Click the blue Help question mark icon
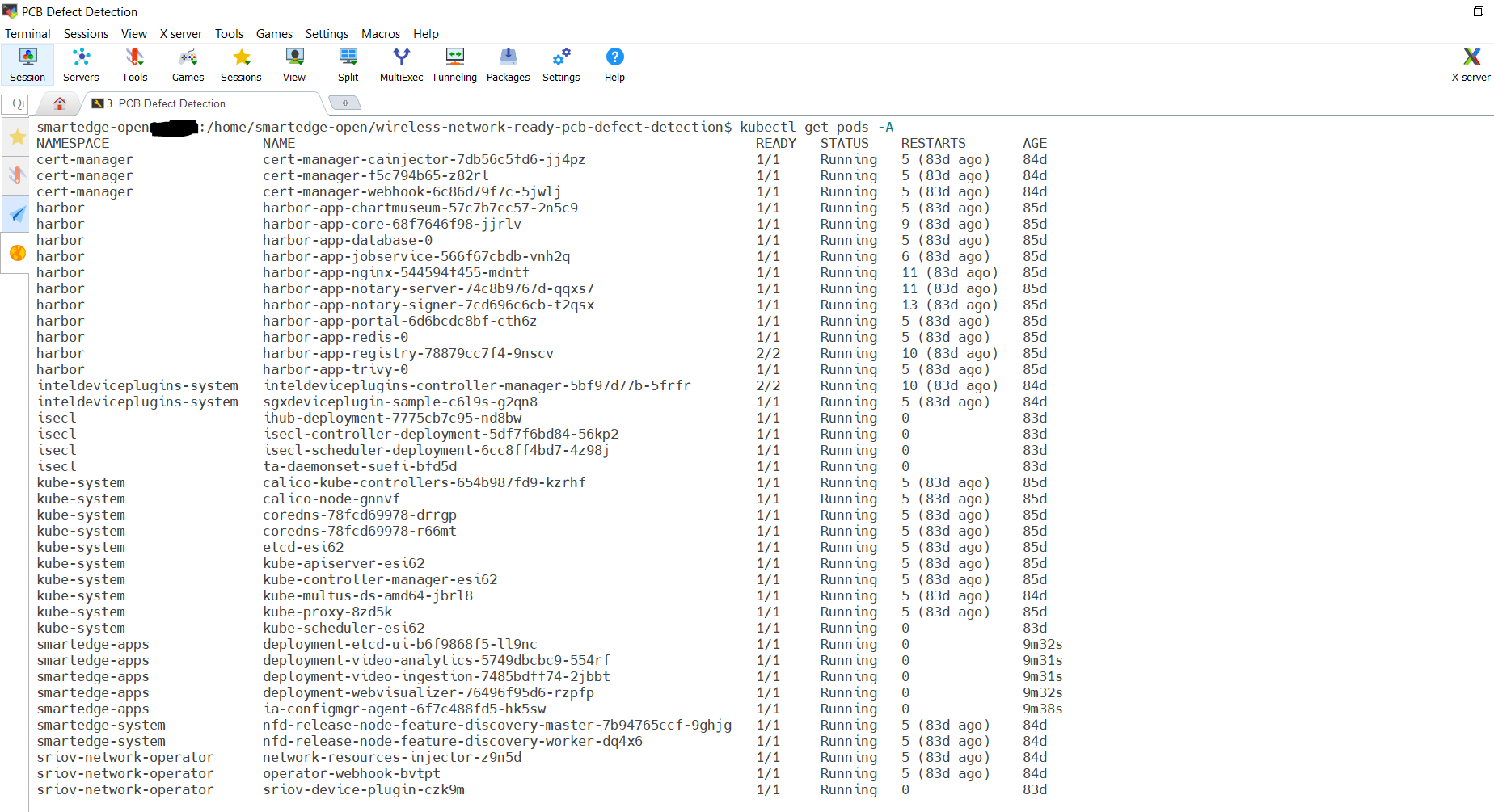This screenshot has height=812, width=1494. click(614, 65)
